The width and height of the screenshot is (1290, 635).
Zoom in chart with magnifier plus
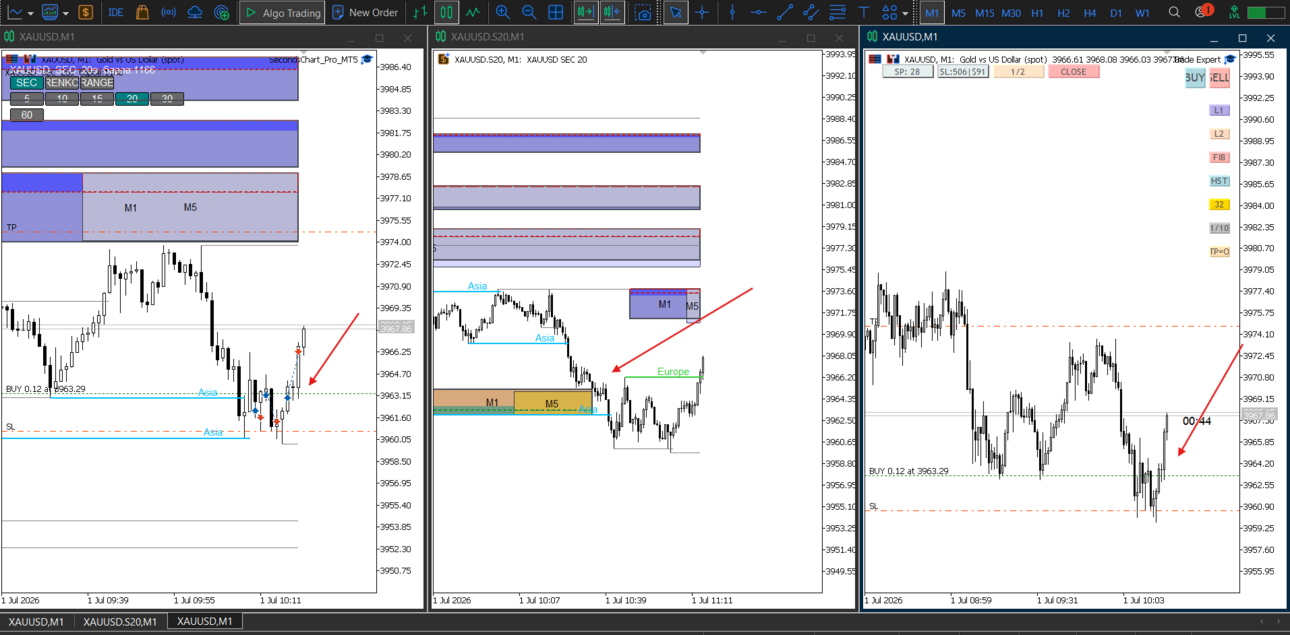click(x=502, y=13)
